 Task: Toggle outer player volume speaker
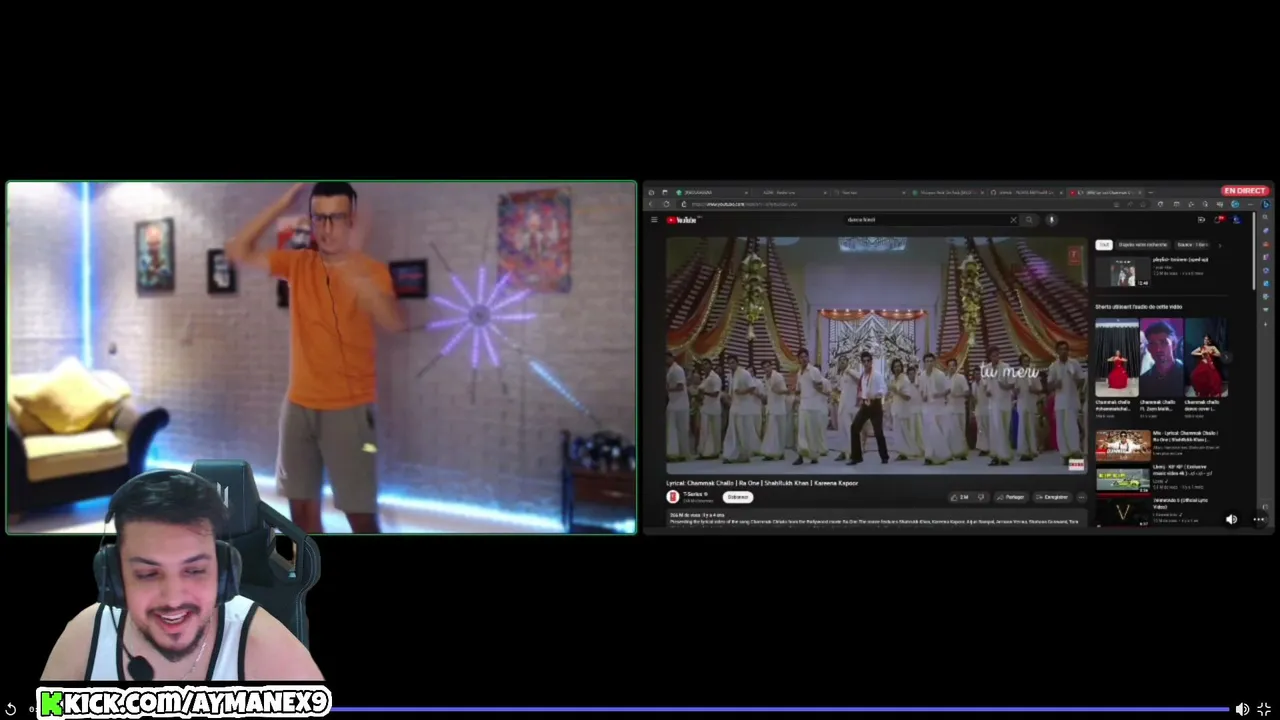click(1242, 709)
